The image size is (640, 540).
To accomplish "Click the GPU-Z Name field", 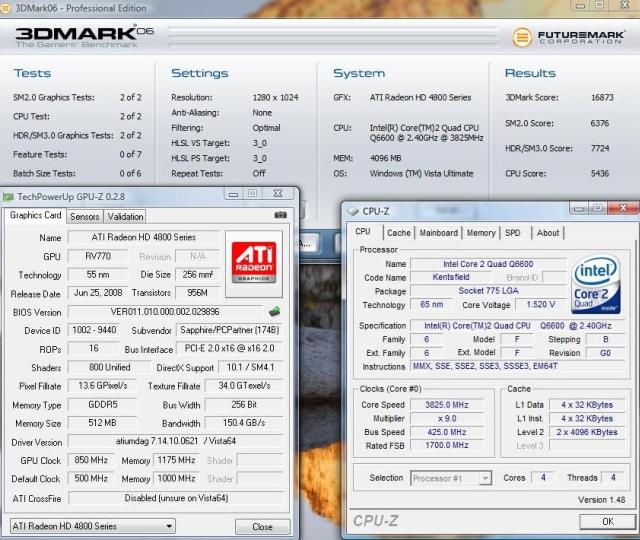I will (x=143, y=237).
